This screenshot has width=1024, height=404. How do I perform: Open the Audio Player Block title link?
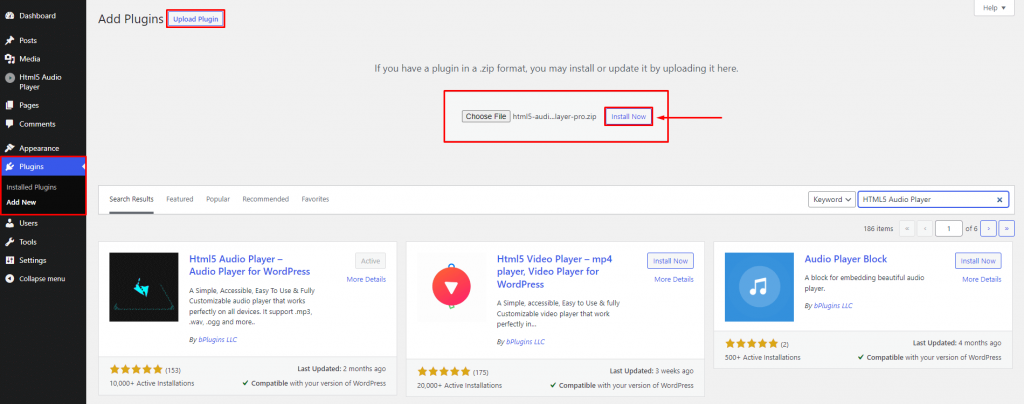pos(846,259)
